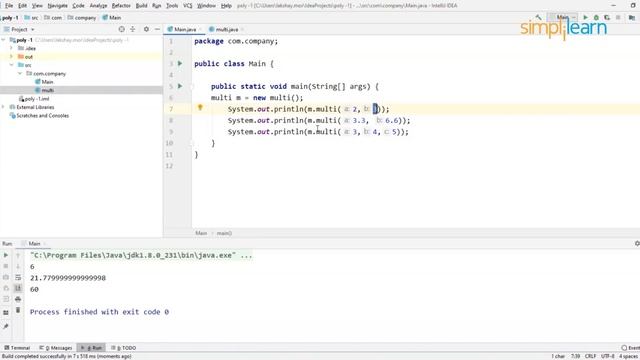640x360 pixels.
Task: Expand External Libraries node
Action: pyautogui.click(x=3, y=107)
